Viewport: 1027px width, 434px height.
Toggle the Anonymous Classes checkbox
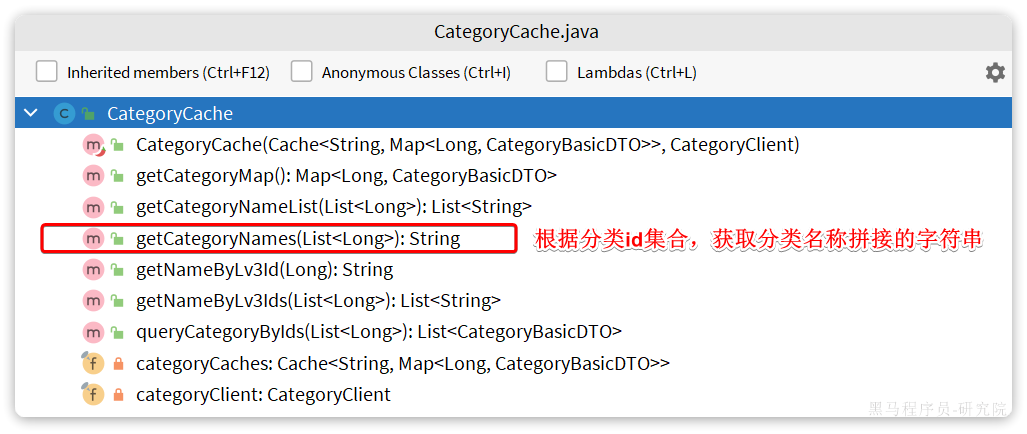click(x=301, y=72)
